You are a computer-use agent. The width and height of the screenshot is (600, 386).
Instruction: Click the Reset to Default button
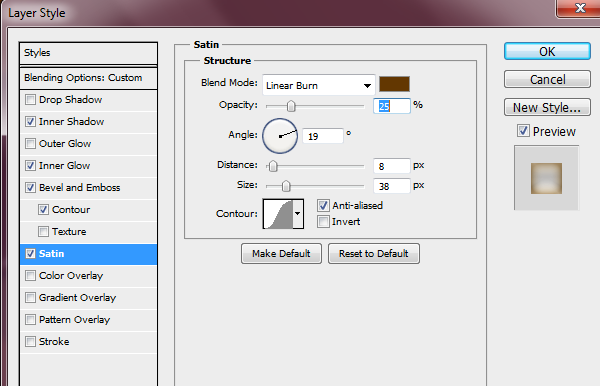(373, 254)
